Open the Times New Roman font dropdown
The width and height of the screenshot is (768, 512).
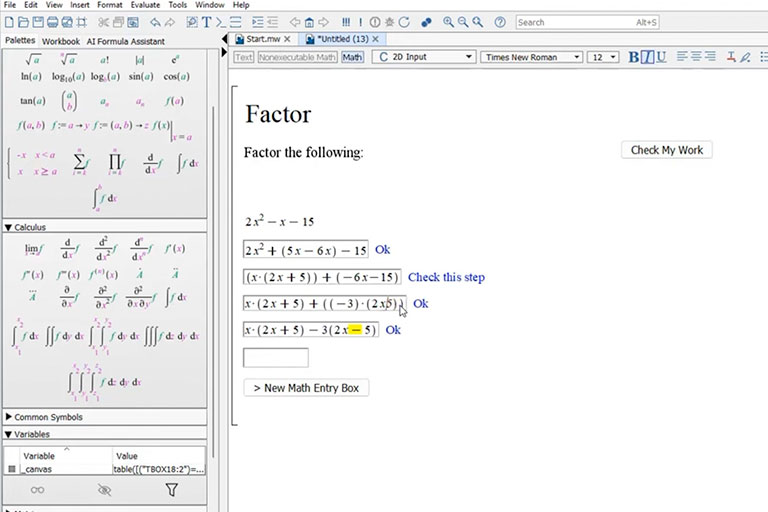(529, 57)
